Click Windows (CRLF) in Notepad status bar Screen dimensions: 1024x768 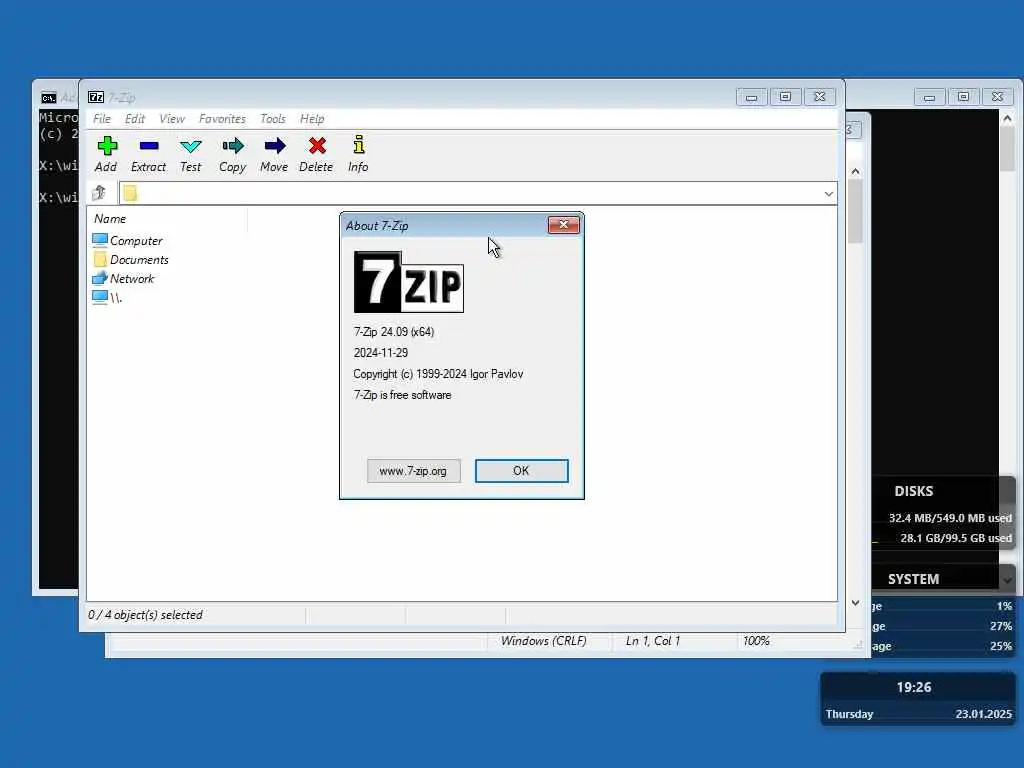click(543, 641)
